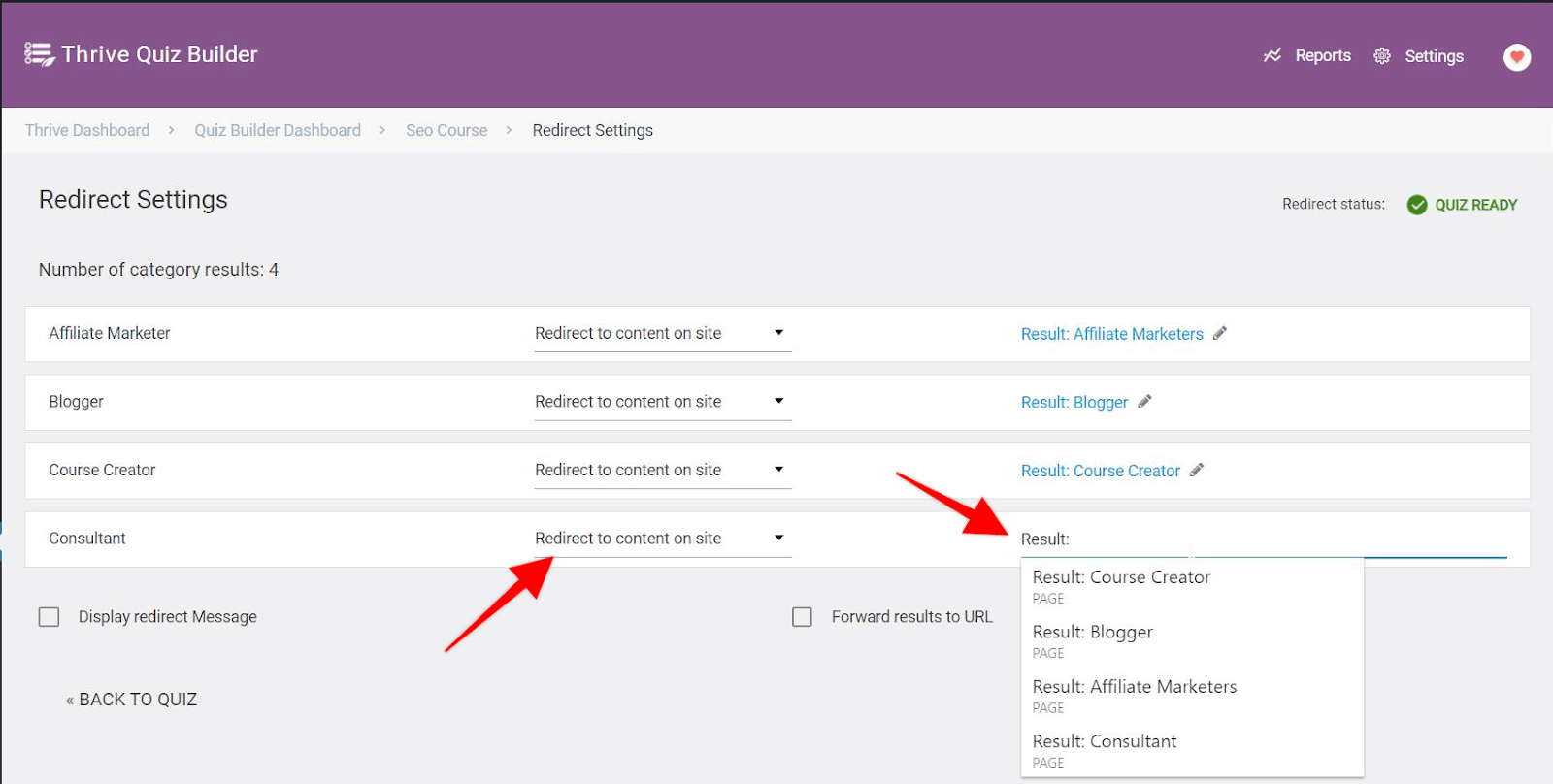Open Quiz Builder Dashboard breadcrumb
Screen dimensions: 1553x784
pyautogui.click(x=278, y=130)
